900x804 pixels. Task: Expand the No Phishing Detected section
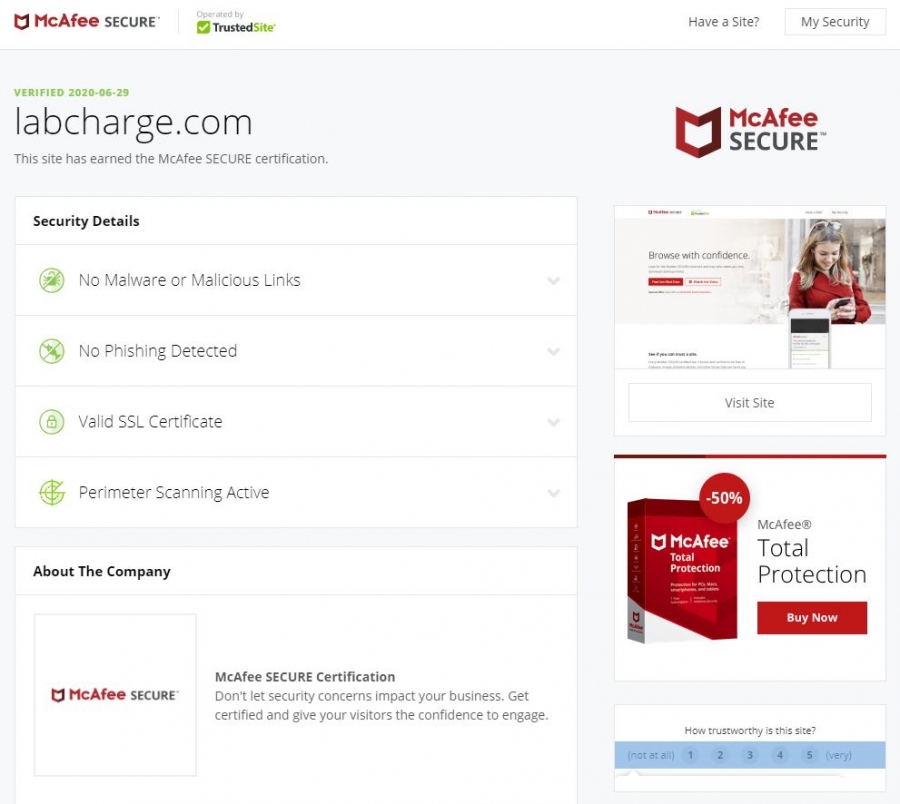(553, 351)
